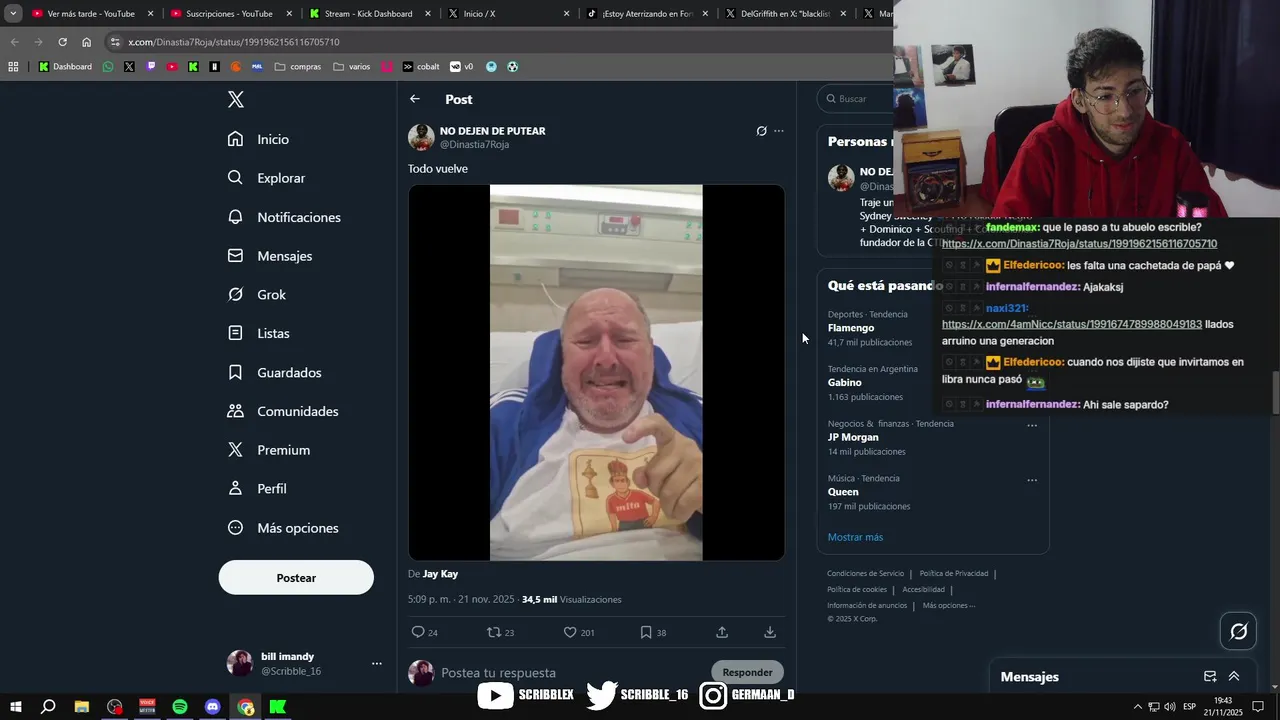Viewport: 1280px width, 720px height.
Task: Click the Buscar search box
Action: 856,99
